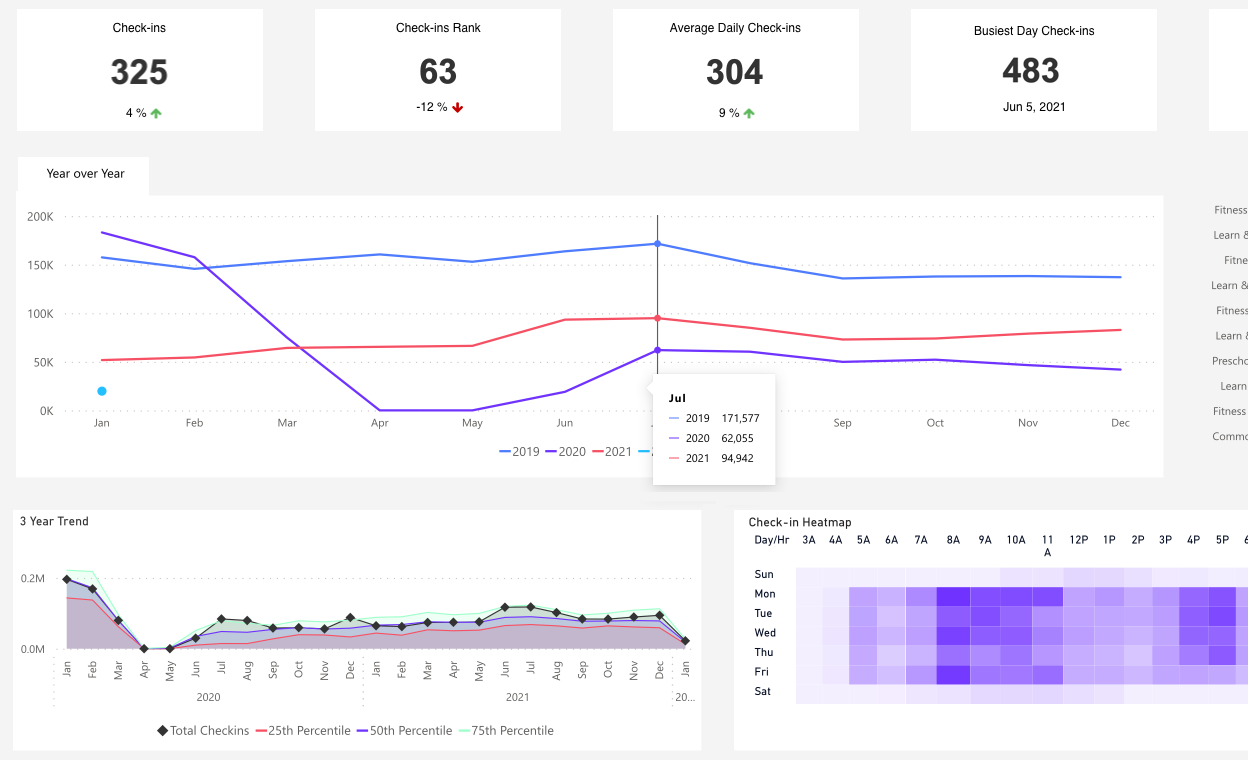This screenshot has height=760, width=1248.
Task: Toggle 75th Percentile legend entry
Action: click(x=507, y=731)
